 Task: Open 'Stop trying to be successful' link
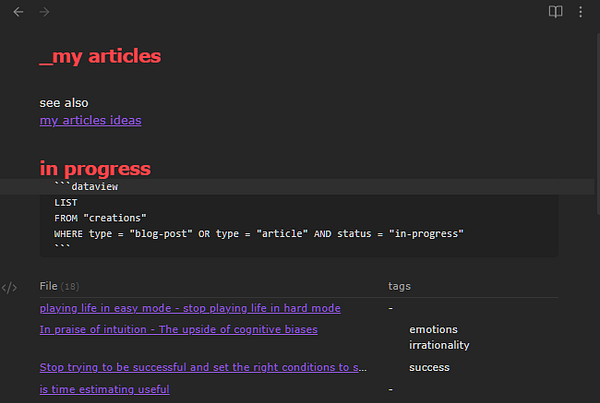point(202,367)
